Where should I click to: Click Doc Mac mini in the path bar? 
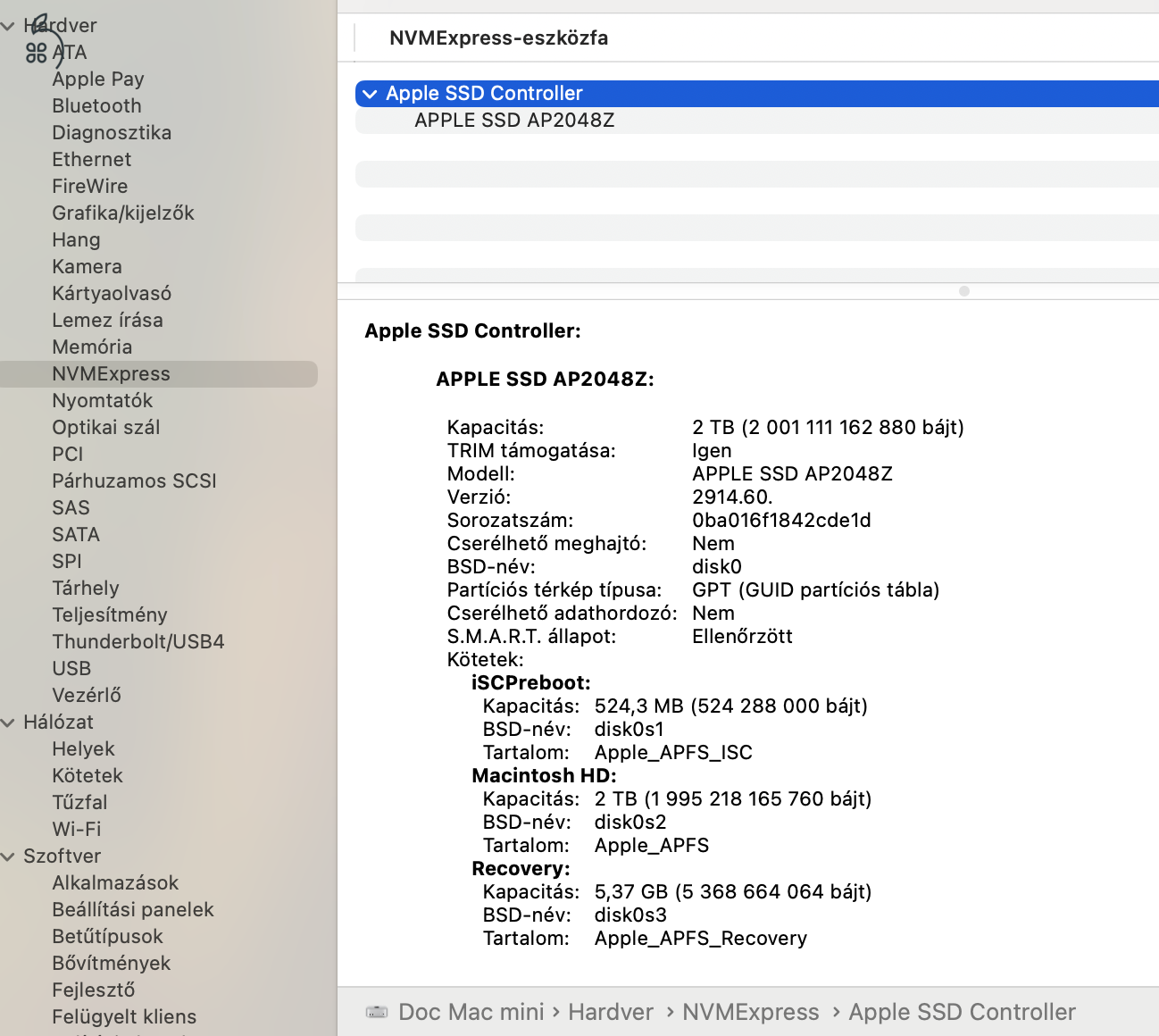click(x=471, y=1012)
